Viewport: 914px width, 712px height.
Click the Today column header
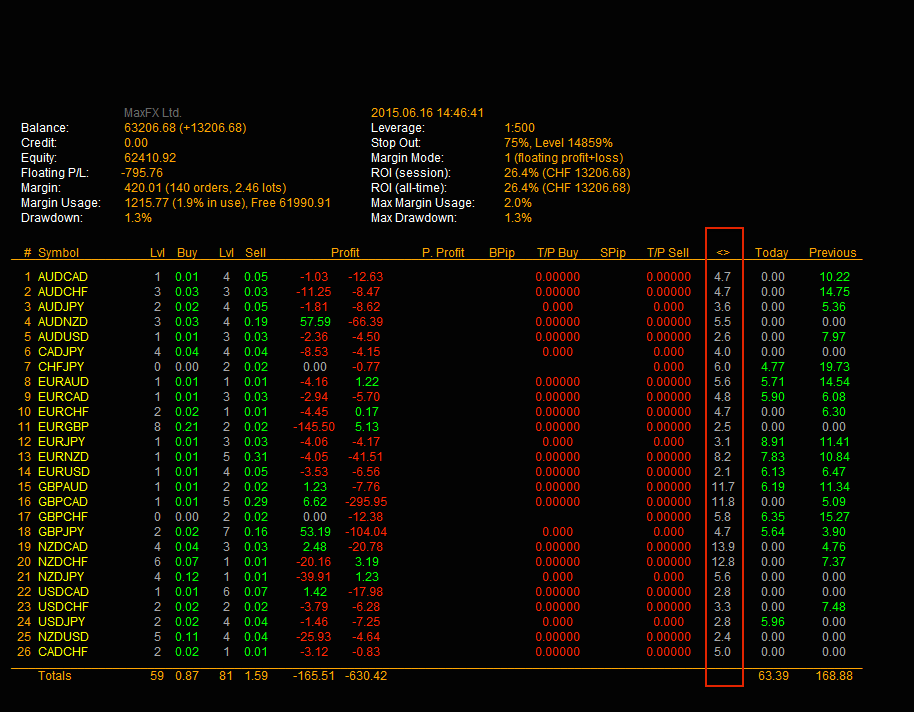click(771, 253)
